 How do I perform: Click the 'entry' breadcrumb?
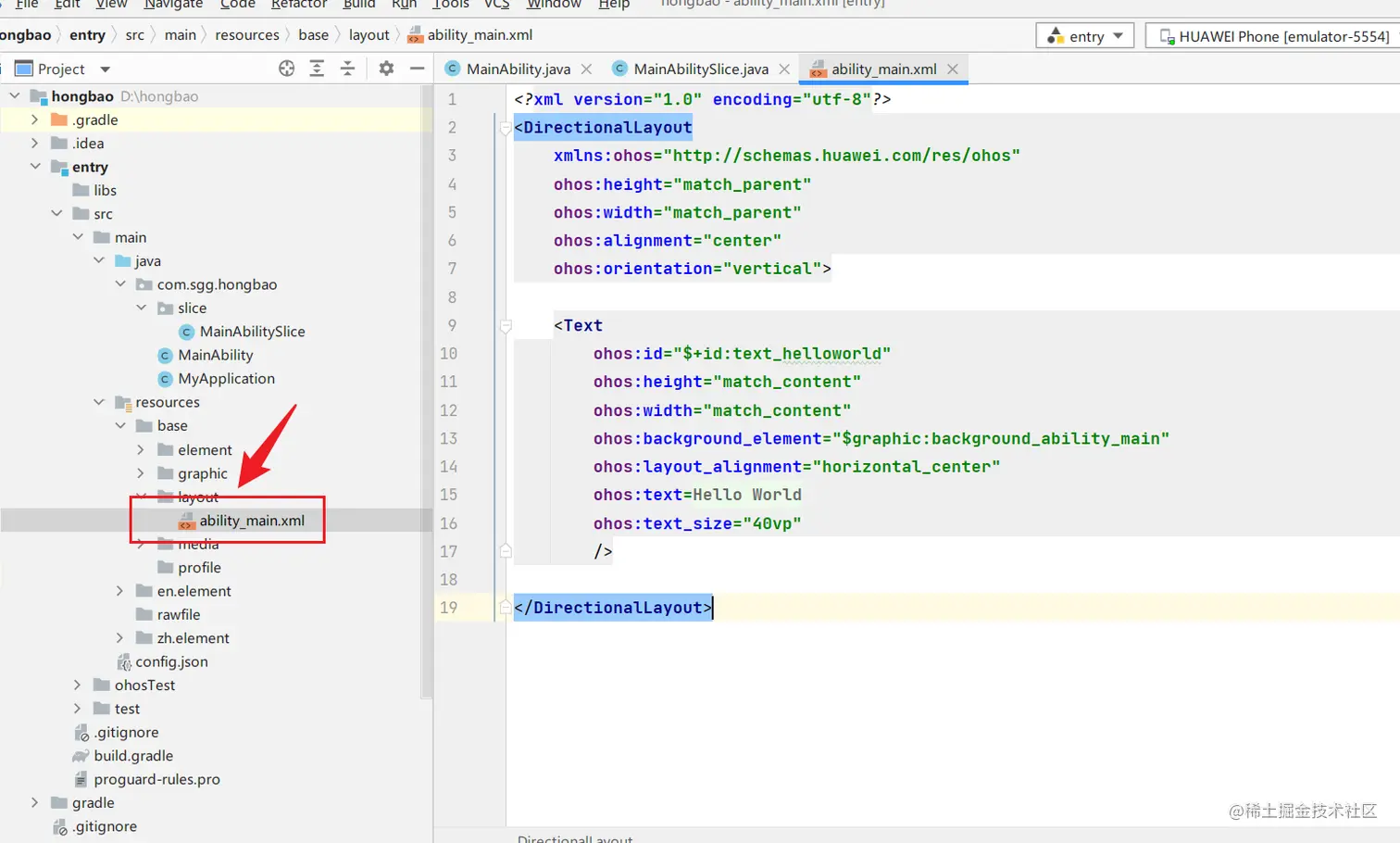pyautogui.click(x=87, y=35)
